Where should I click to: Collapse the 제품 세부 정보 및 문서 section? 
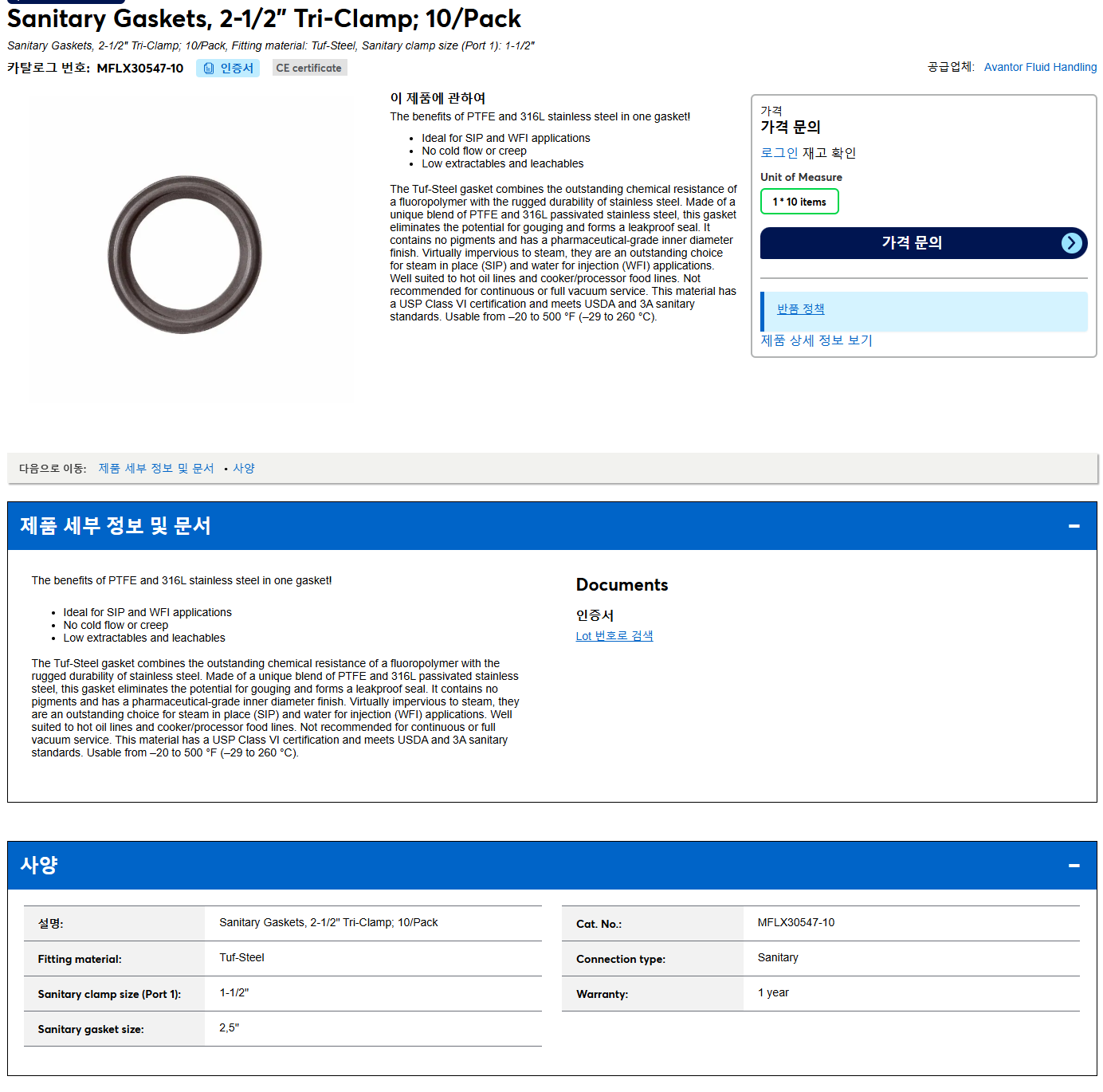(x=1074, y=526)
